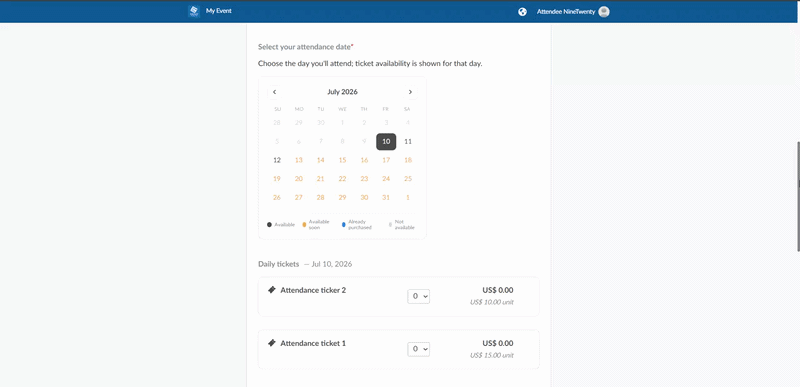
Task: Click the Select your attendance date label
Action: tap(305, 47)
